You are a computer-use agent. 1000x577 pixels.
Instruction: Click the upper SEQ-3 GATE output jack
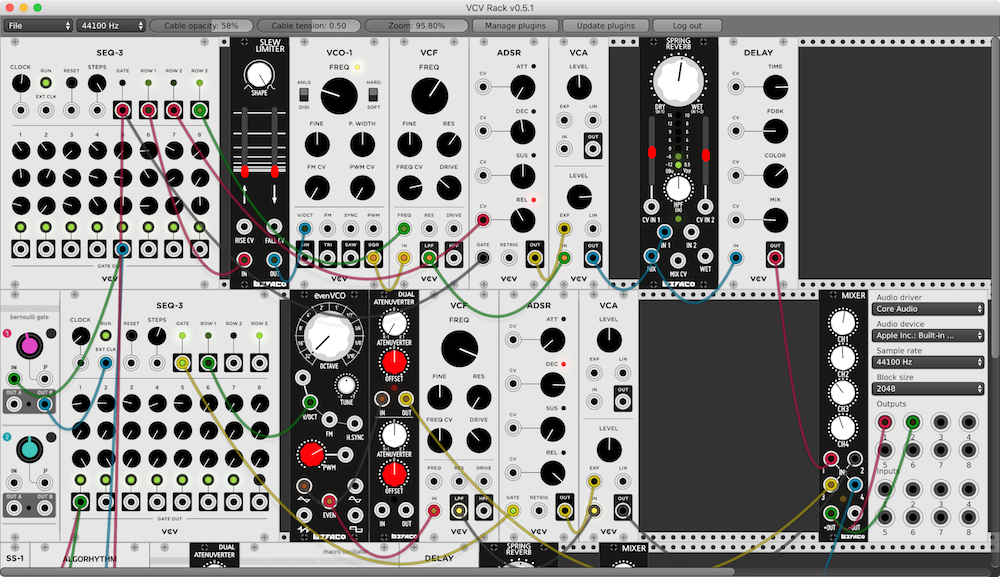tap(122, 110)
